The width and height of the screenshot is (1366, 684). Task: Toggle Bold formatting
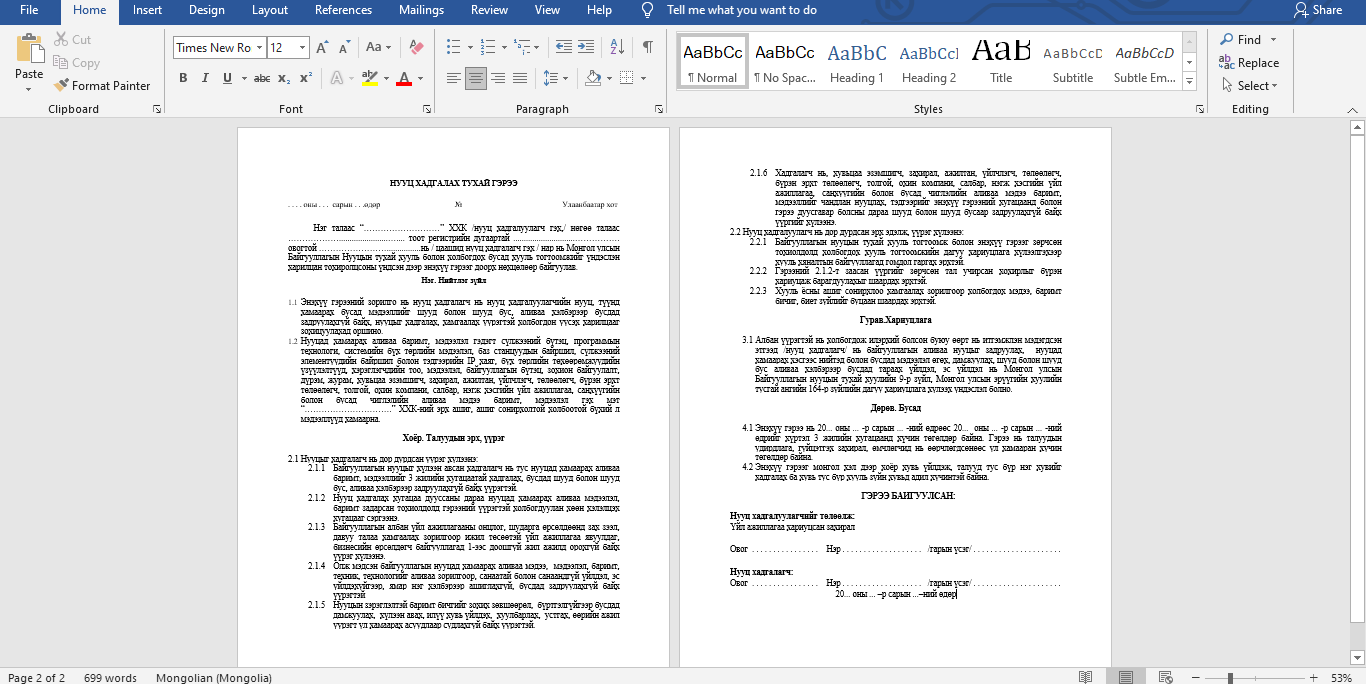tap(183, 78)
